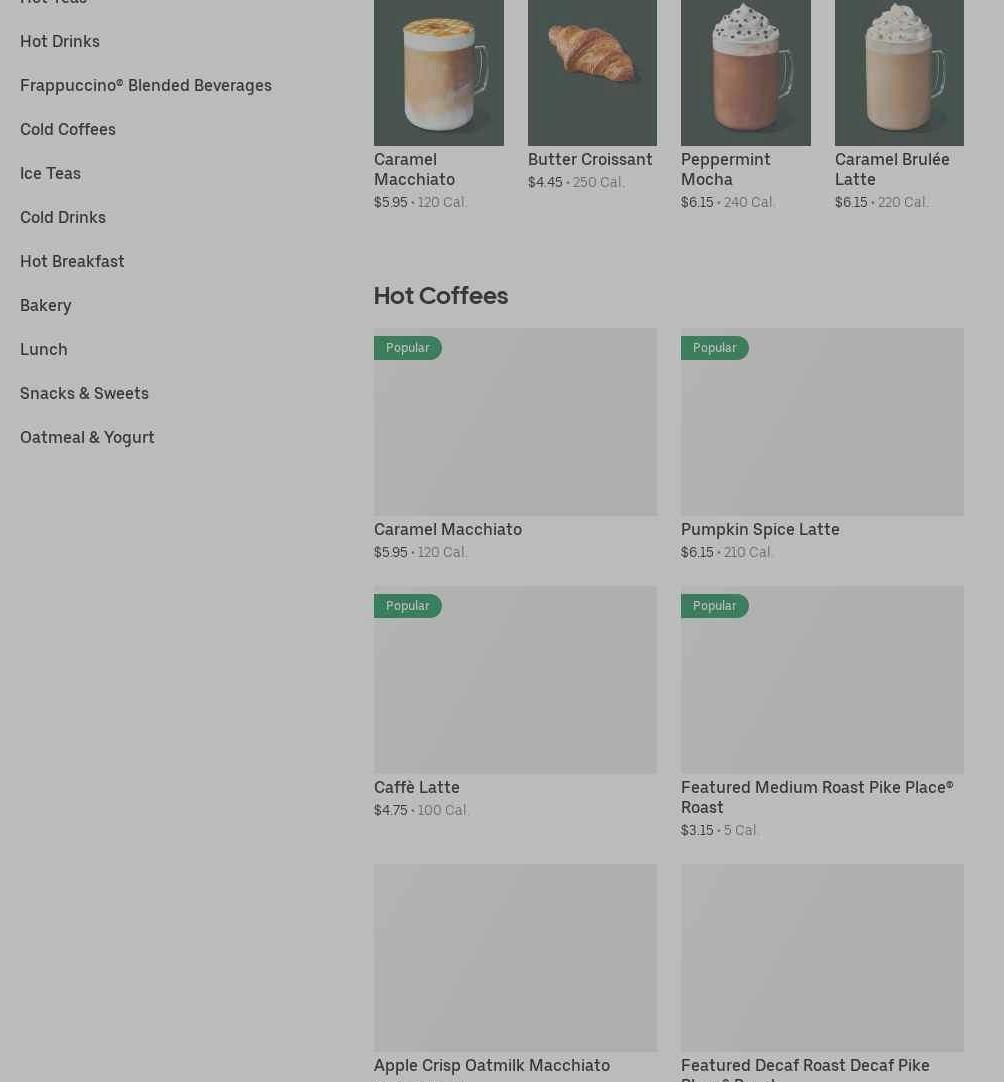Open the Bakery category
Image resolution: width=1004 pixels, height=1082 pixels.
46,306
